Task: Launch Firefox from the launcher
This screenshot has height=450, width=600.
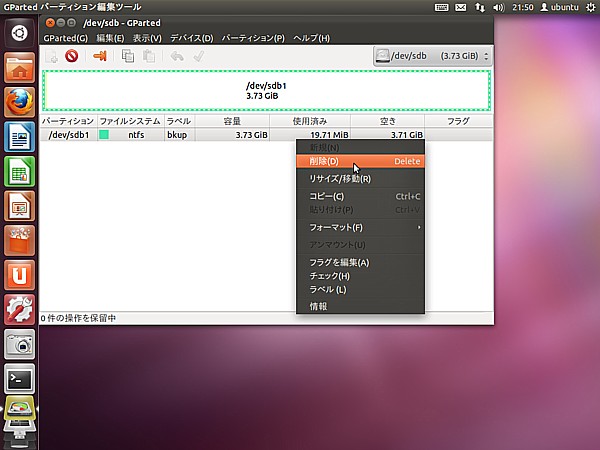Action: click(19, 102)
